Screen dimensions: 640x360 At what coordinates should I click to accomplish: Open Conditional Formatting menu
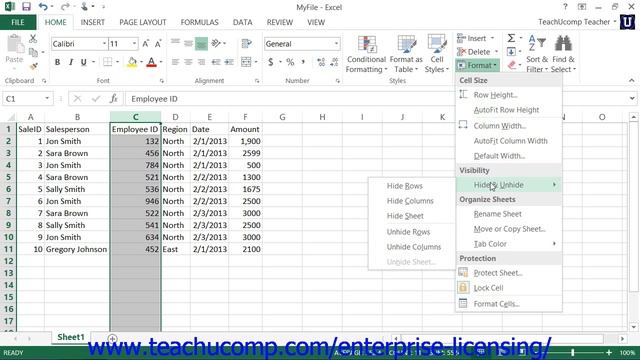point(366,54)
